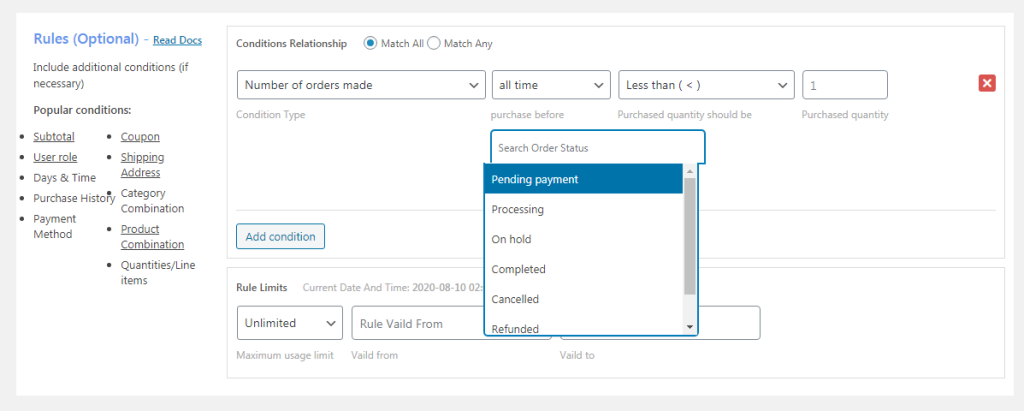1024x411 pixels.
Task: Click the Conditions Relationship label
Action: 291,44
